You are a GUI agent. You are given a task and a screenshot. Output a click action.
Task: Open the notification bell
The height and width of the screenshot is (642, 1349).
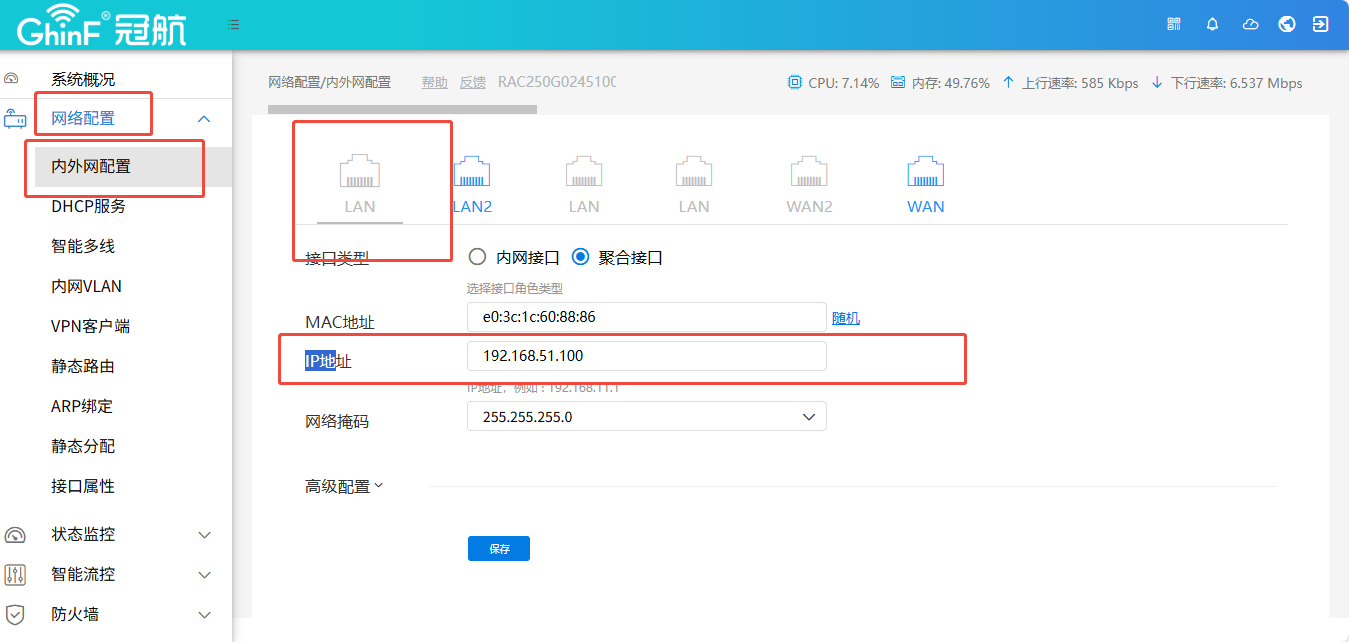(x=1212, y=24)
